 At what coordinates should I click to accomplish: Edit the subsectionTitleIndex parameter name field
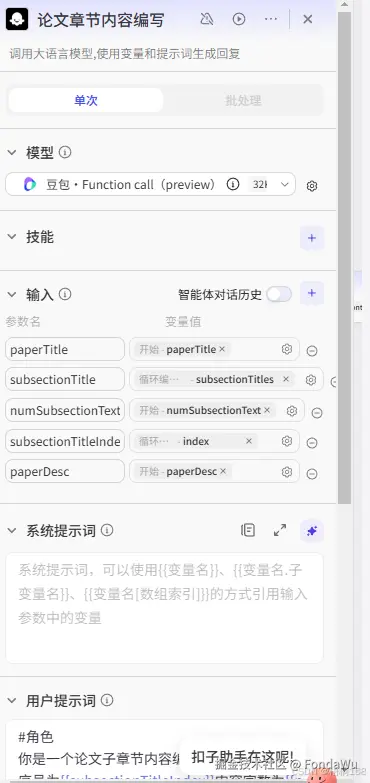pyautogui.click(x=65, y=441)
